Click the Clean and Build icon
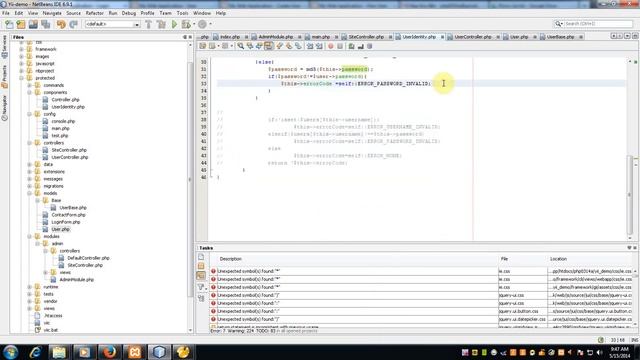 tap(161, 24)
